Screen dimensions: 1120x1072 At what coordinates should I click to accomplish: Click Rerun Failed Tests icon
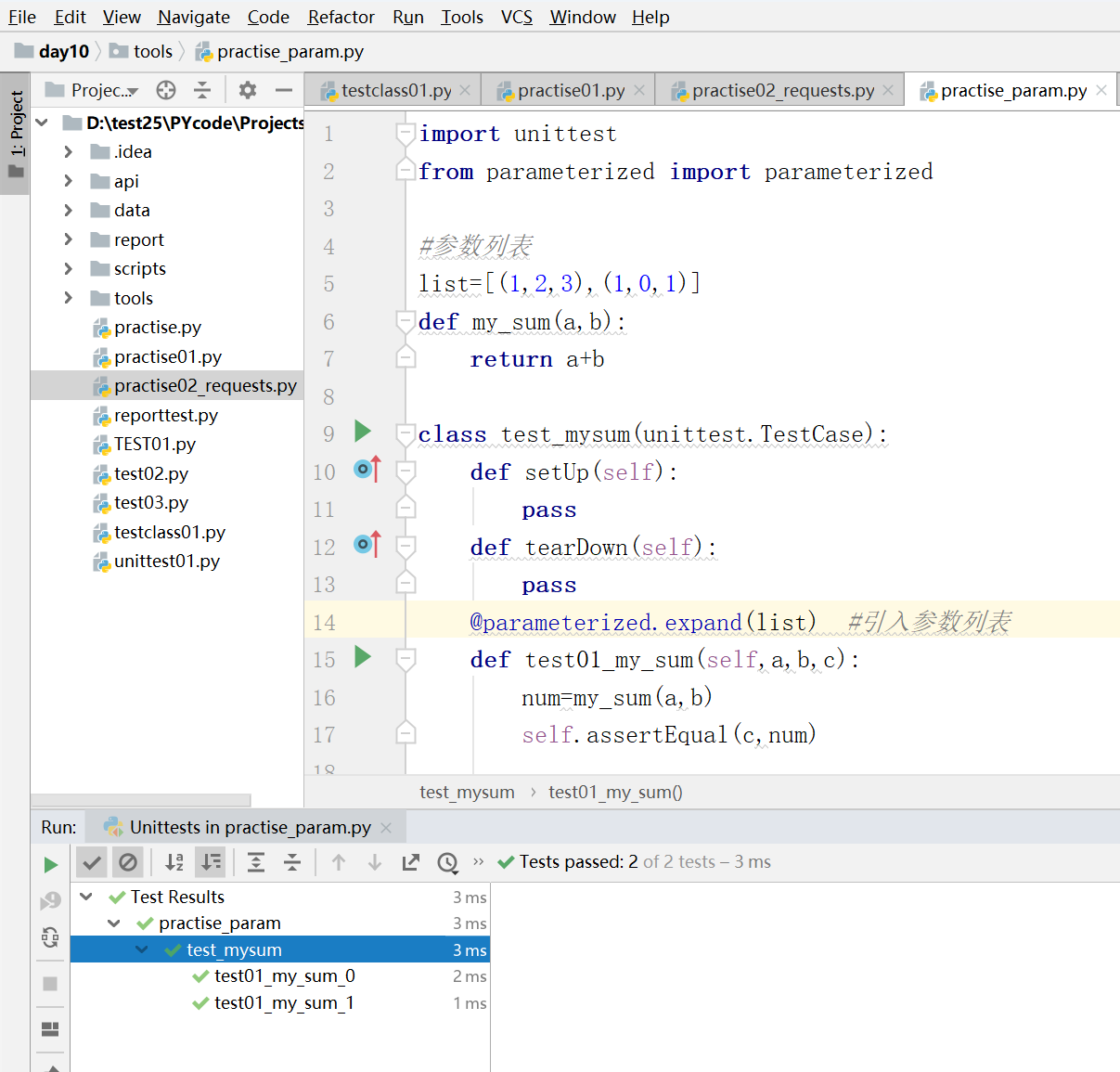point(50,900)
